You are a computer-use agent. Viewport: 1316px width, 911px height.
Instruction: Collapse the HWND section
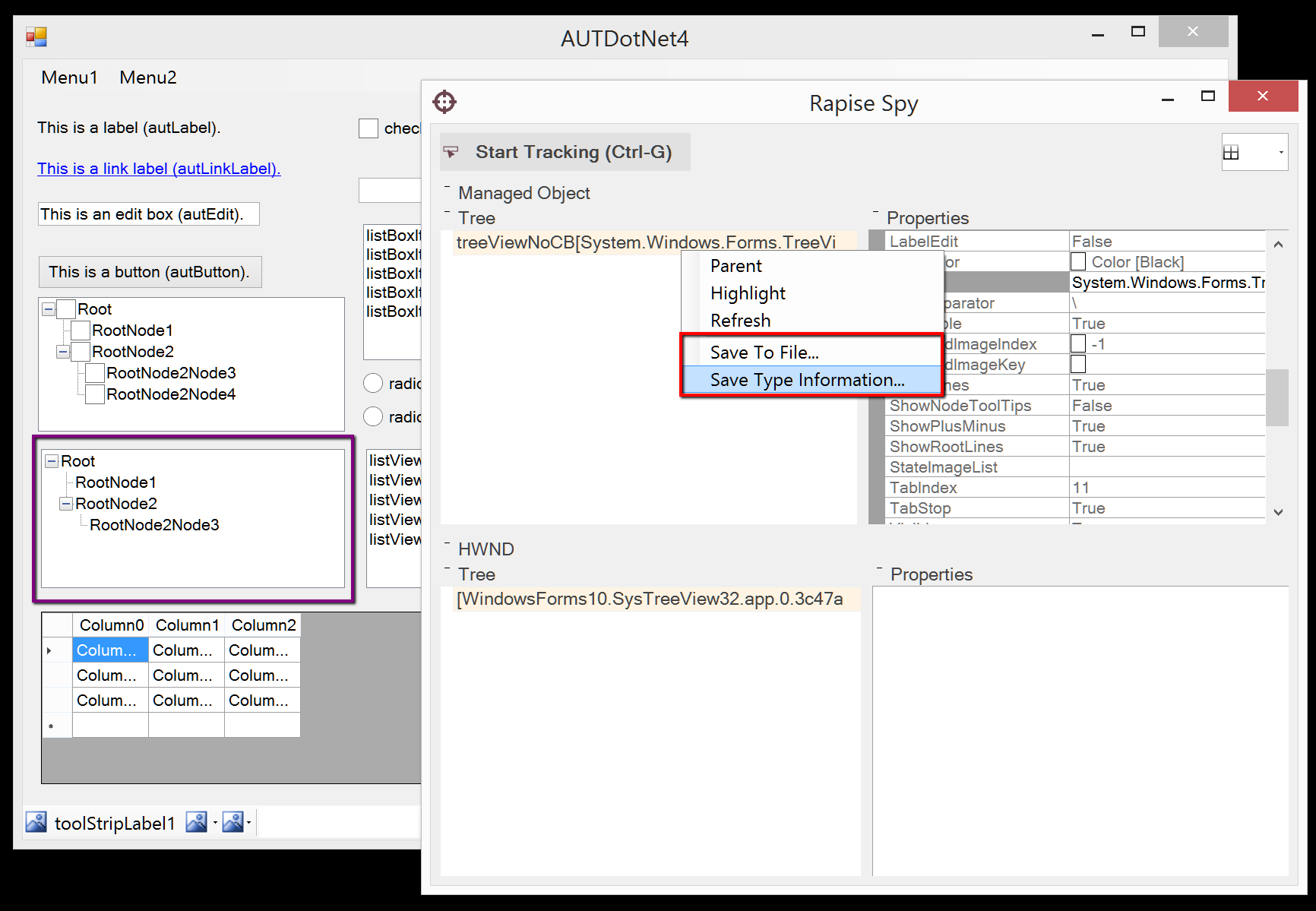448,542
